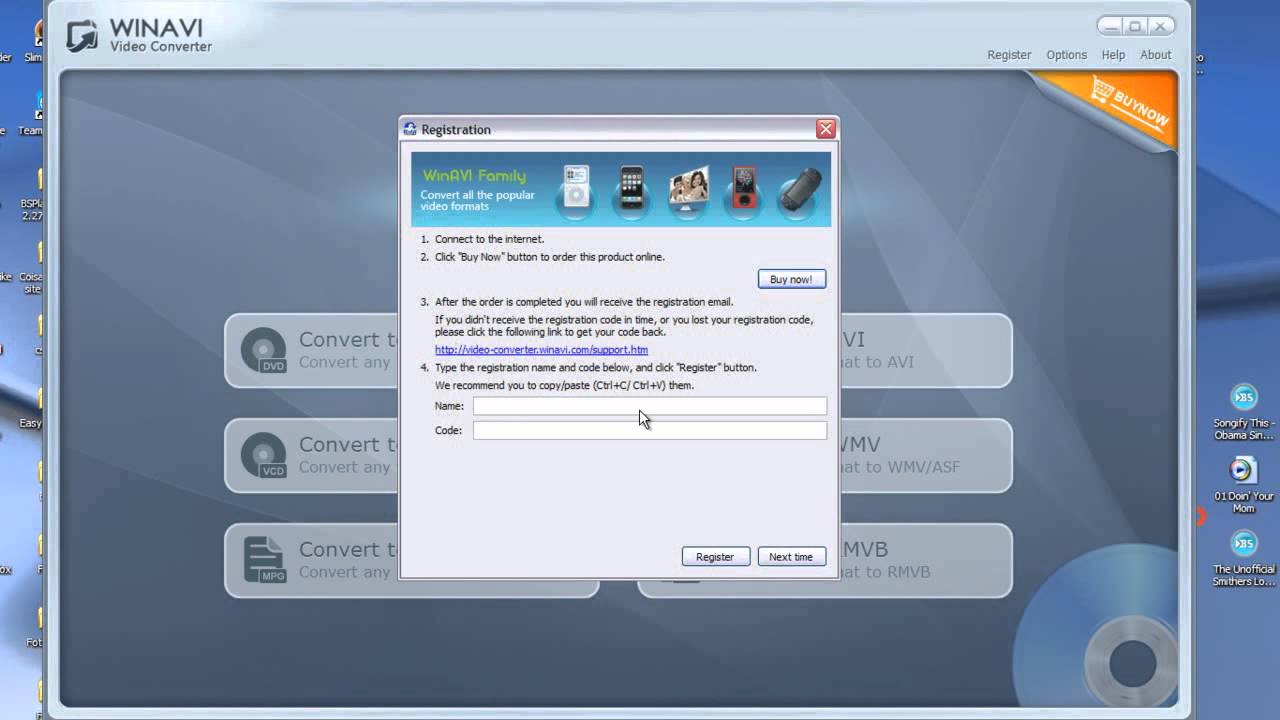Open the Options menu

(x=1066, y=55)
